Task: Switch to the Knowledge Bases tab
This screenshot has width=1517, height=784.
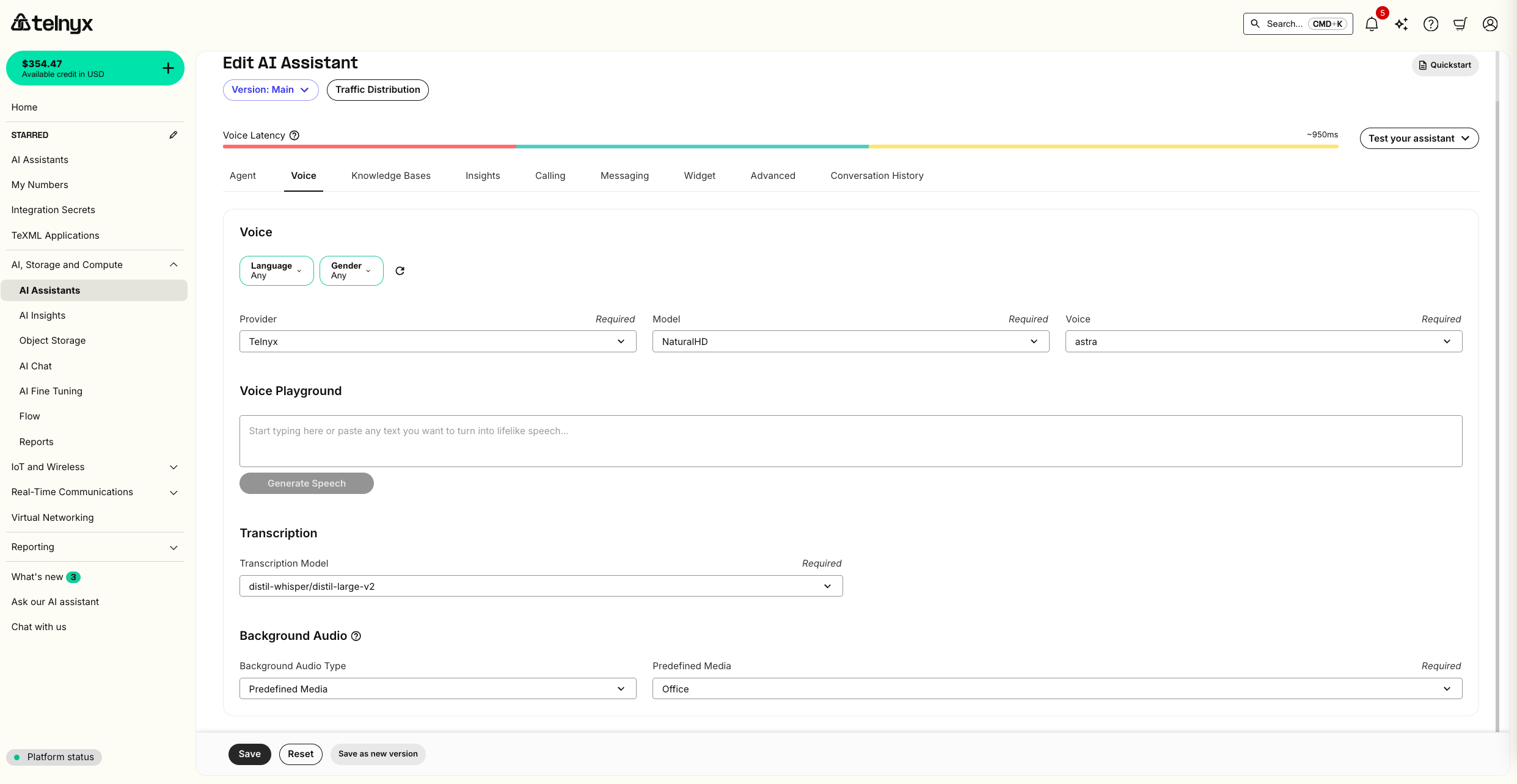Action: coord(391,176)
